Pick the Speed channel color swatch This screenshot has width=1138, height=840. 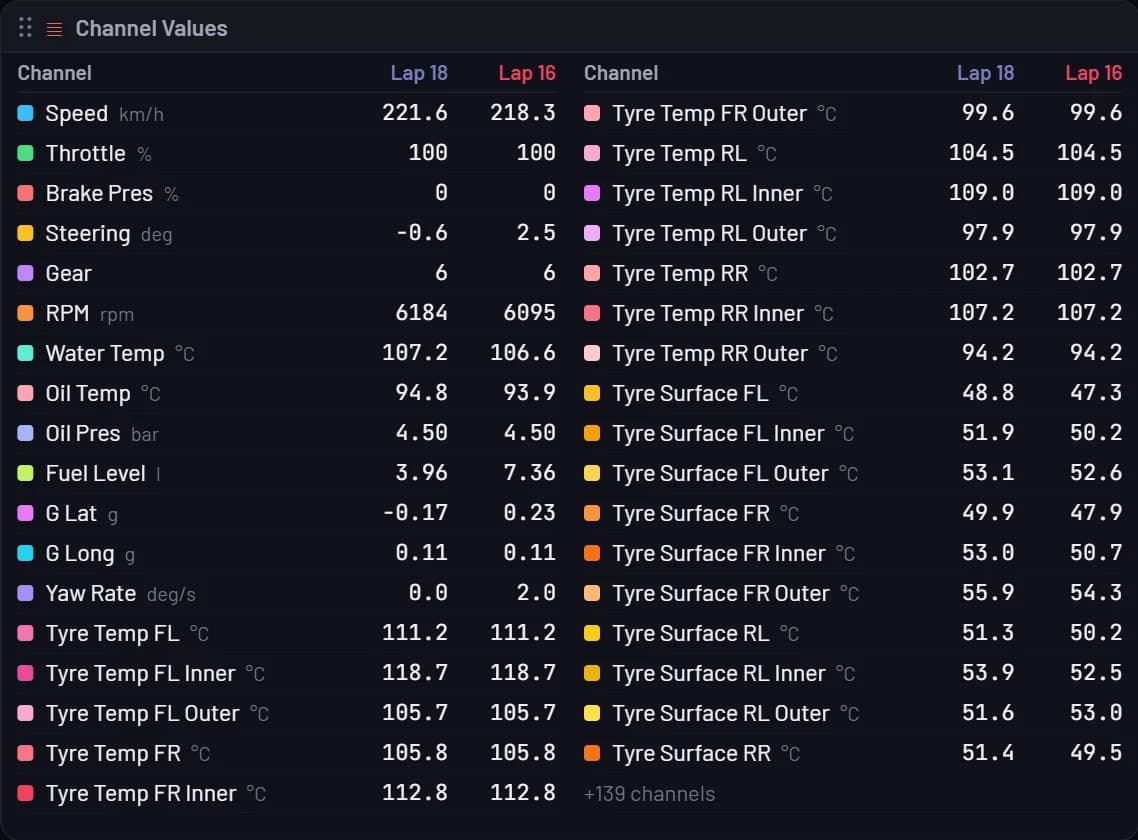[x=25, y=113]
